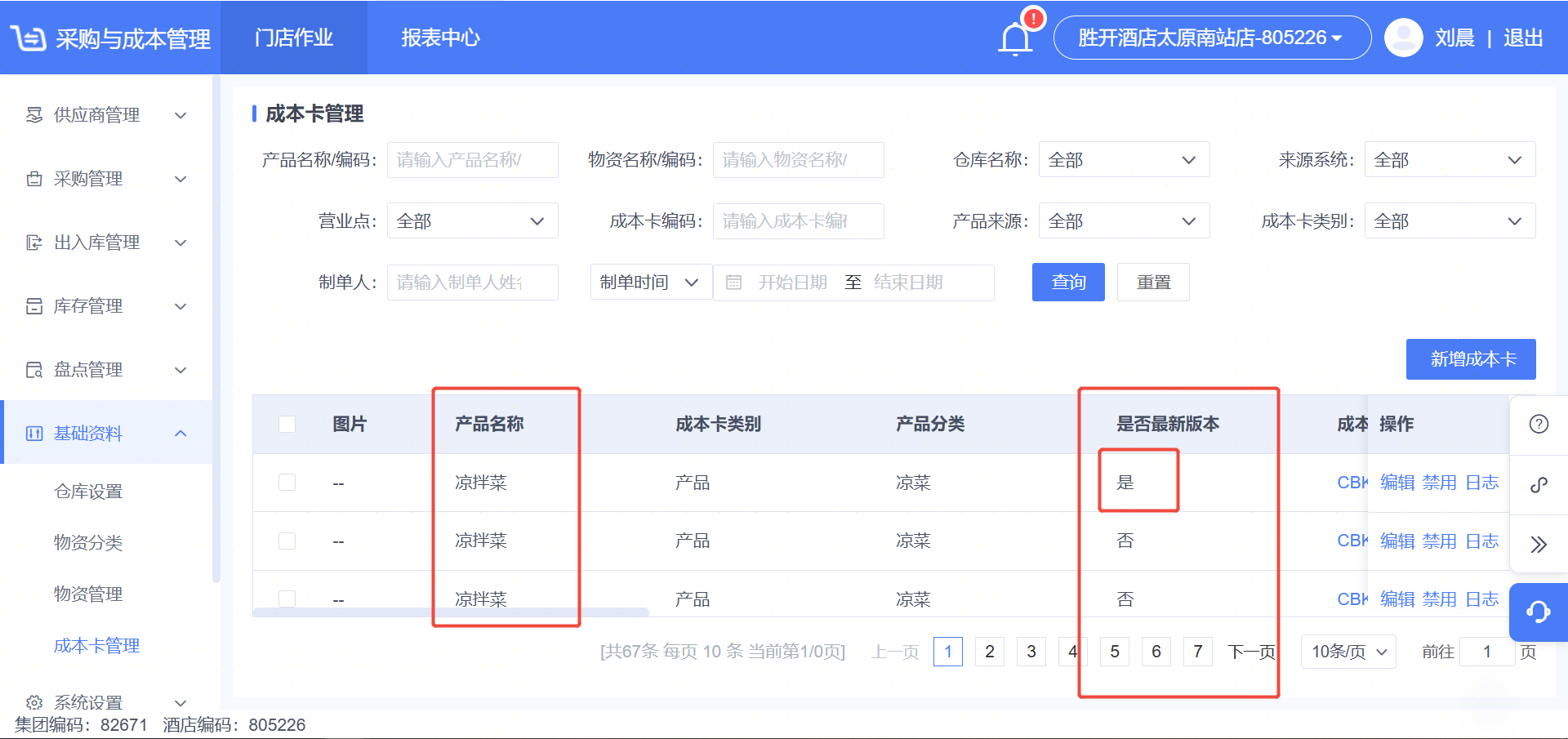
Task: Click the 供应商管理 sidebar icon
Action: coord(34,115)
